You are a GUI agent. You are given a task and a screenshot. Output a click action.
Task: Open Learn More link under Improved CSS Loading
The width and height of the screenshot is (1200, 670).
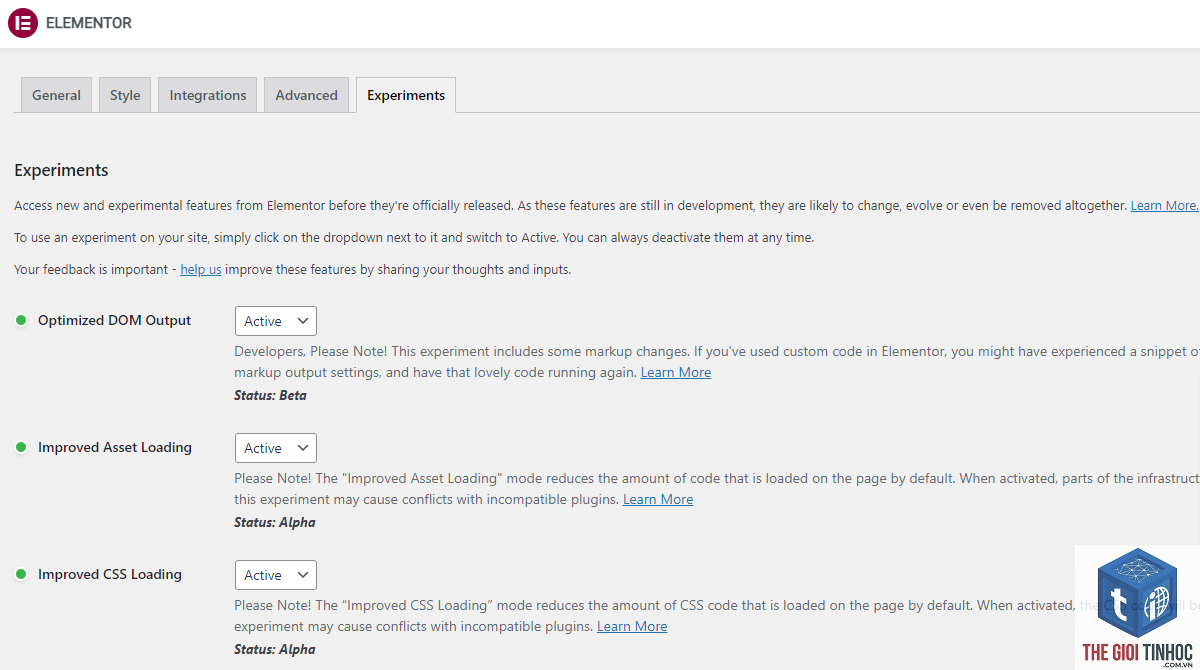tap(632, 626)
